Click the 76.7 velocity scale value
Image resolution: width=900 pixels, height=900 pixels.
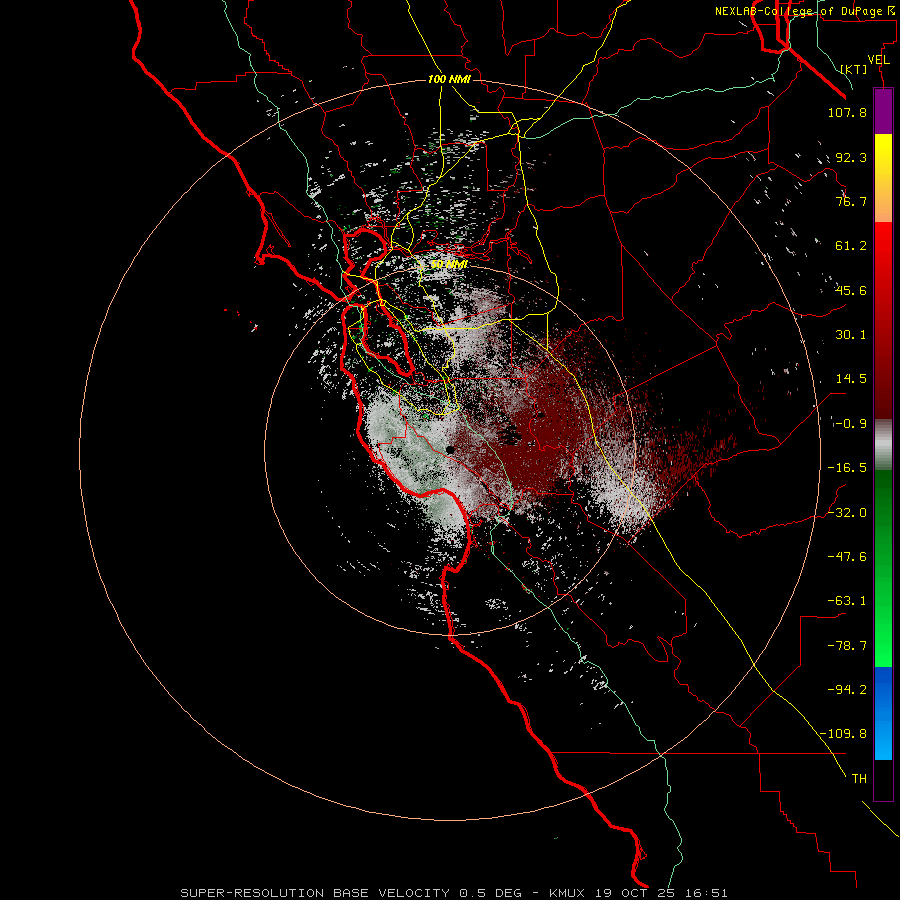coord(851,201)
